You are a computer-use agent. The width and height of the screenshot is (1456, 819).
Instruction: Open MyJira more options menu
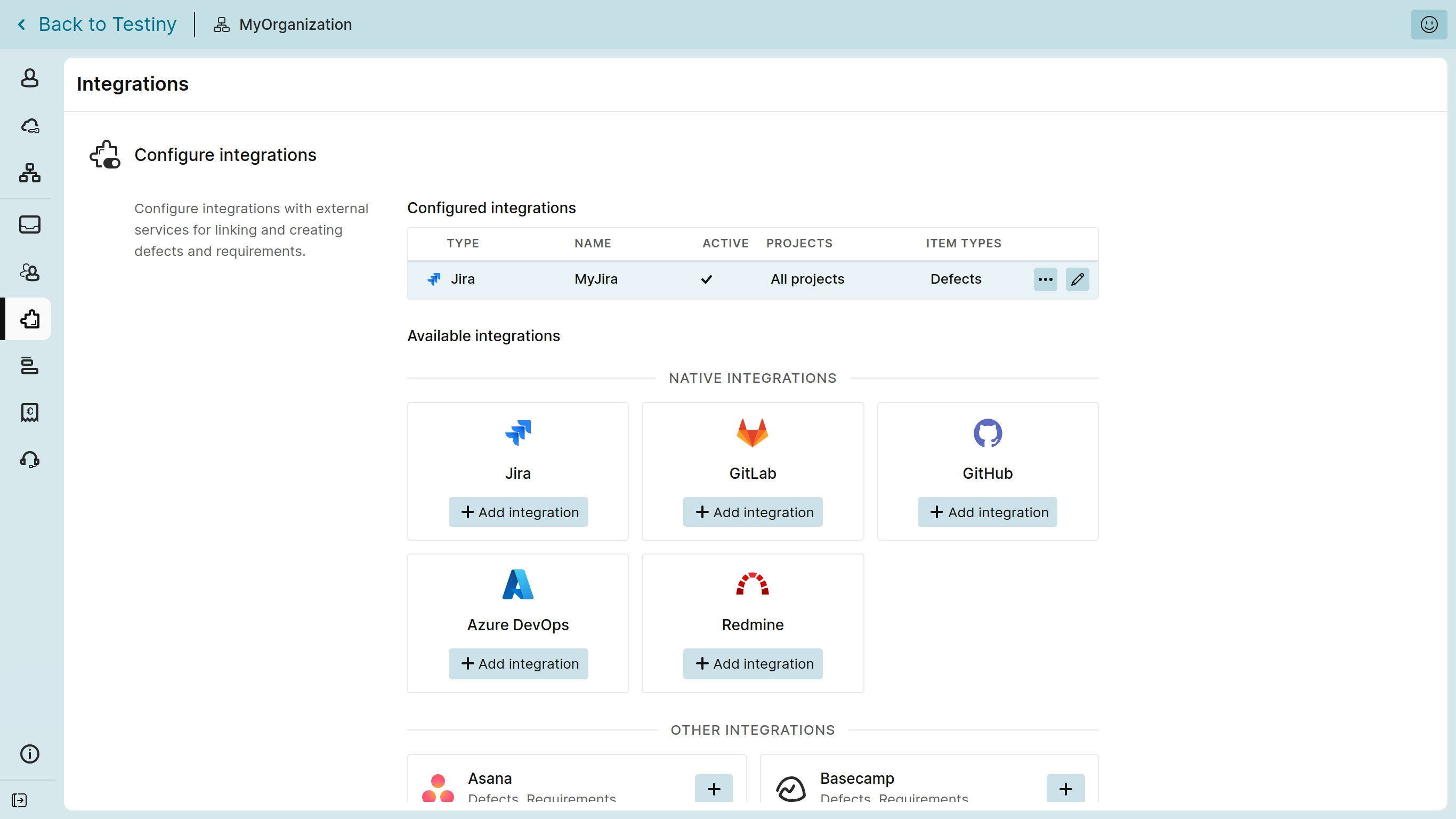(x=1045, y=279)
